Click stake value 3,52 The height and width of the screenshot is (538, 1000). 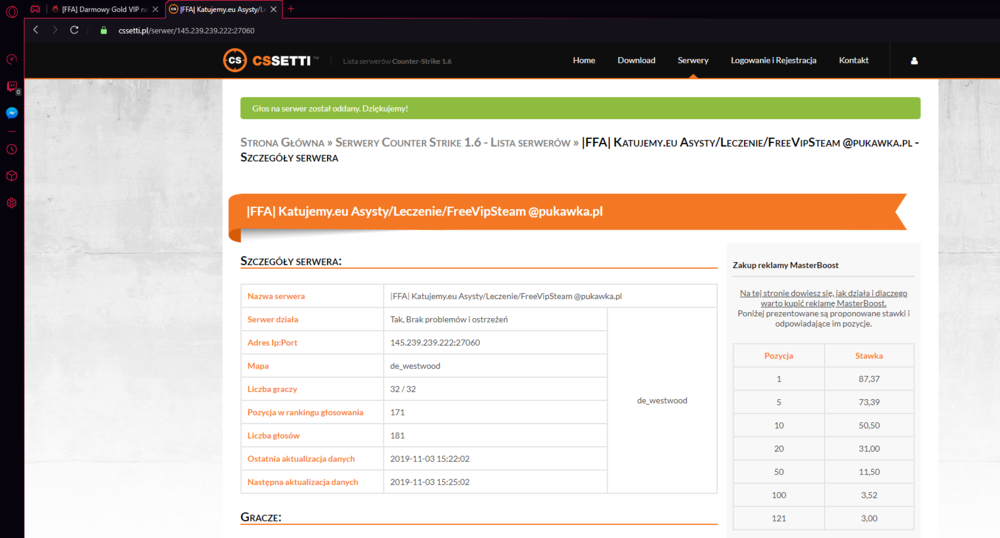(869, 495)
